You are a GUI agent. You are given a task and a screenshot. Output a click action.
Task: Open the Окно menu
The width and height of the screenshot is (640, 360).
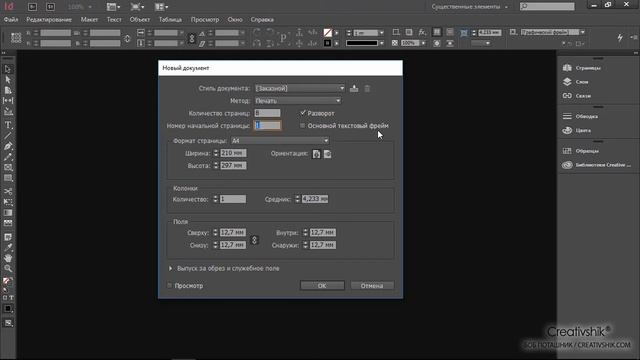point(235,20)
